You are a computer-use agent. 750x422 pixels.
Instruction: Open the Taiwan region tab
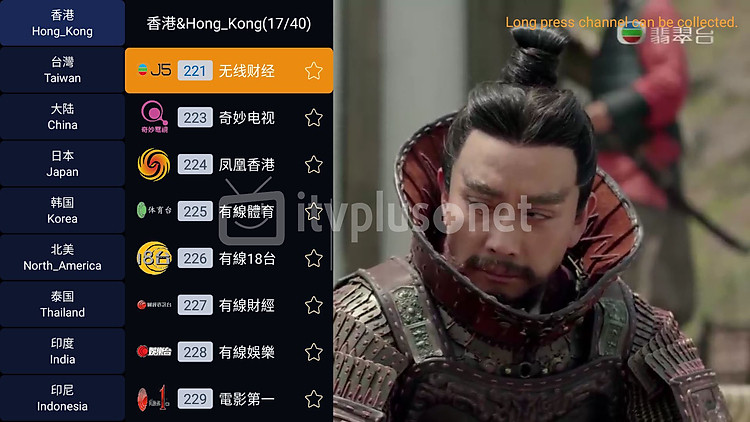pos(63,70)
